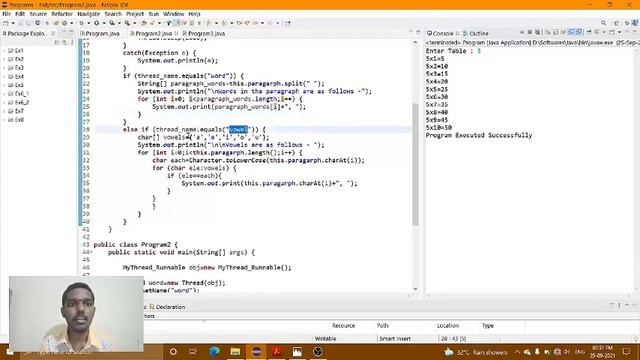
Task: Select the Ex7 project in Package Explorer
Action: click(x=16, y=111)
